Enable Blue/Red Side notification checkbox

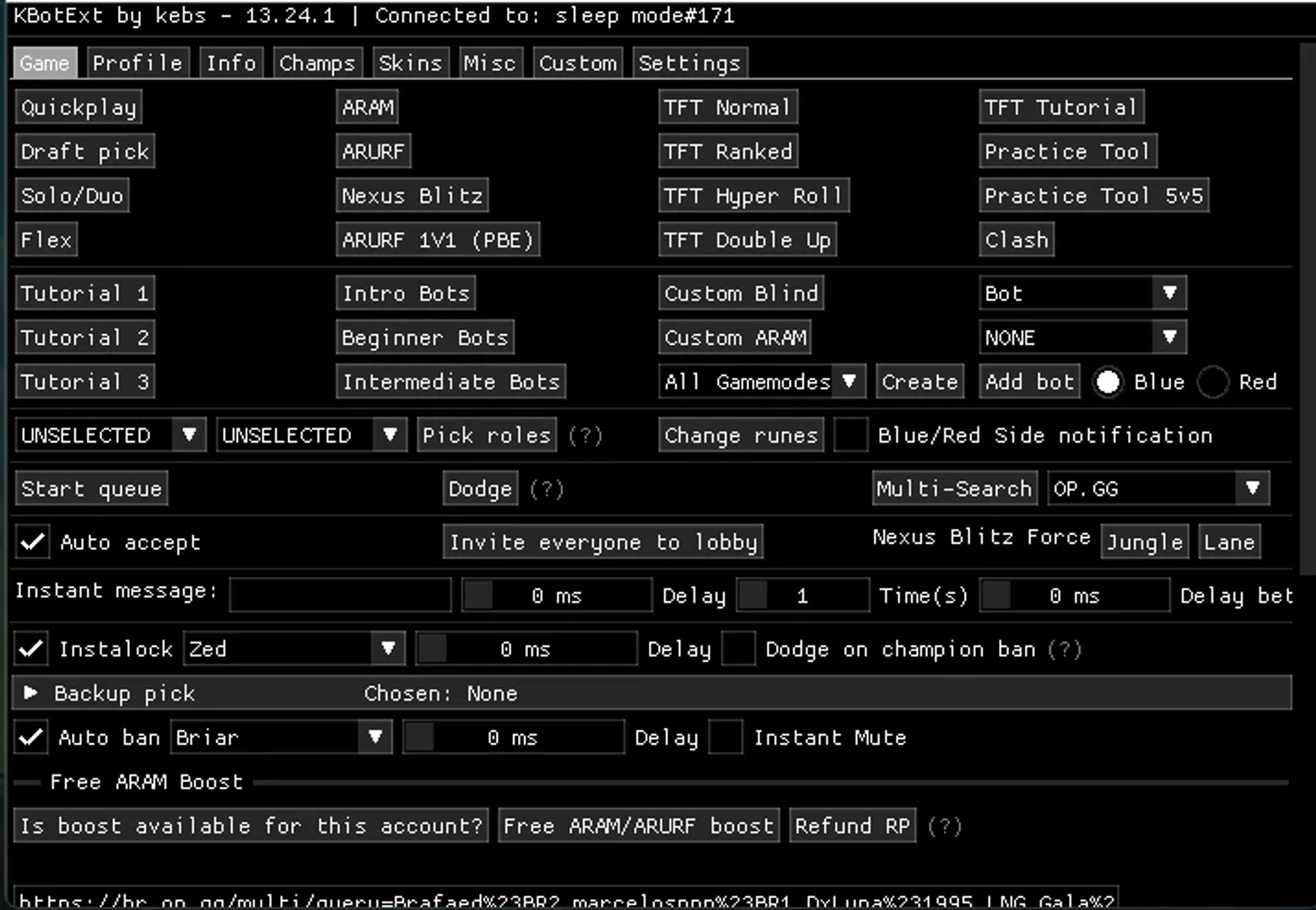click(x=850, y=435)
